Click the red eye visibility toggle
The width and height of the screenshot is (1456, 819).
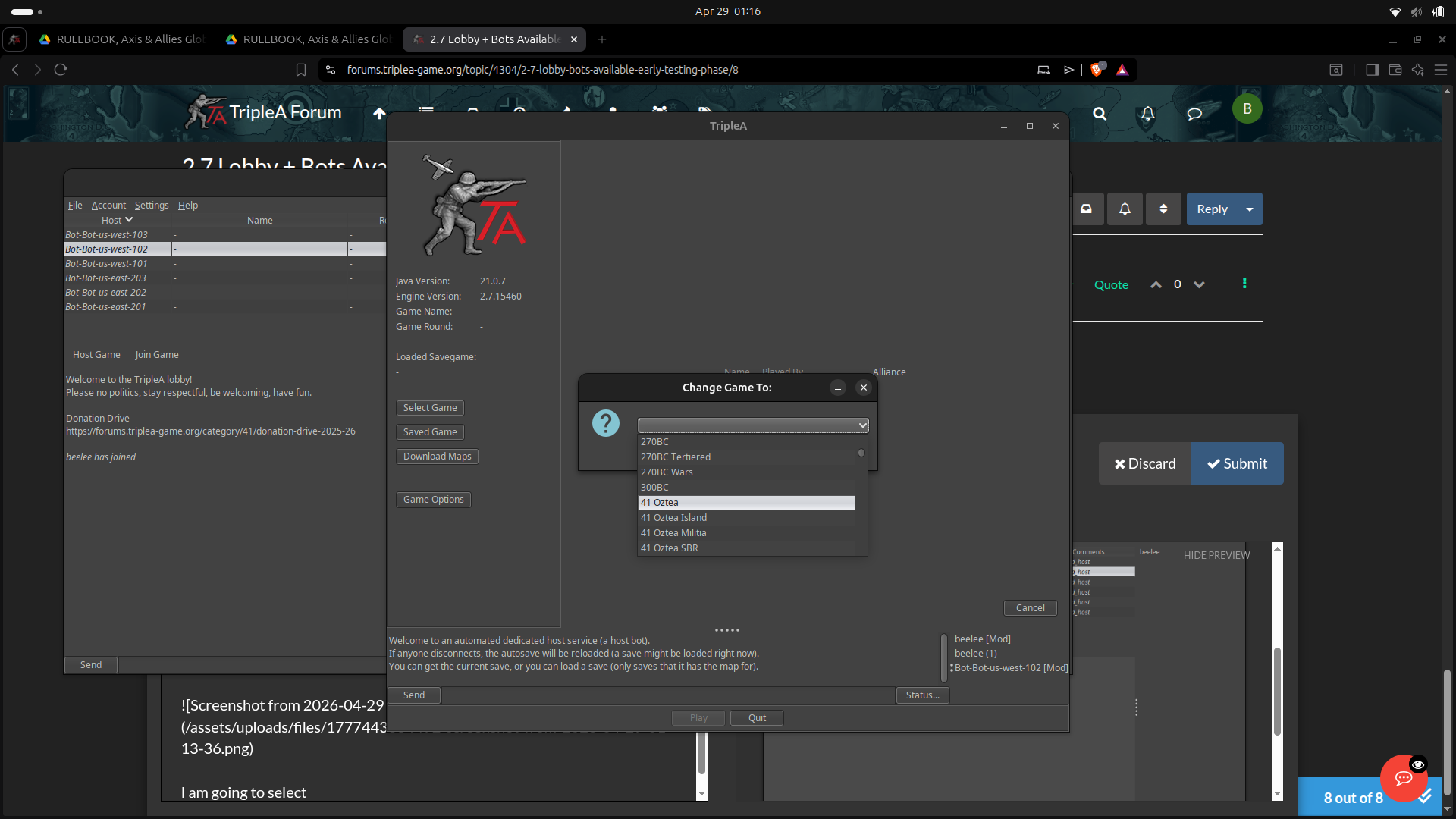point(1418,764)
